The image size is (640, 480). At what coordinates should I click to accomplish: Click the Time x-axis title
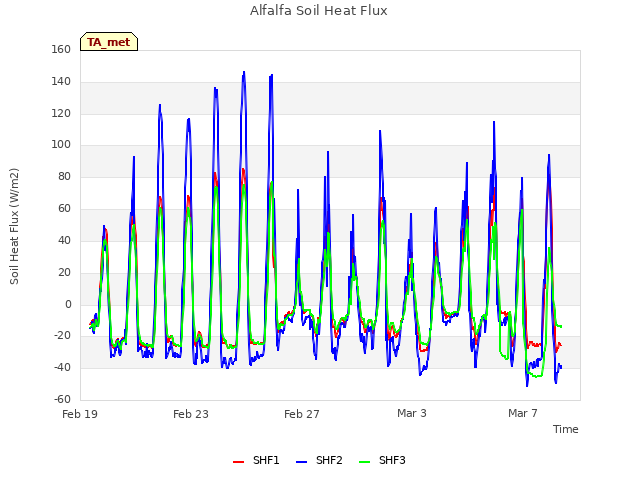click(x=566, y=429)
